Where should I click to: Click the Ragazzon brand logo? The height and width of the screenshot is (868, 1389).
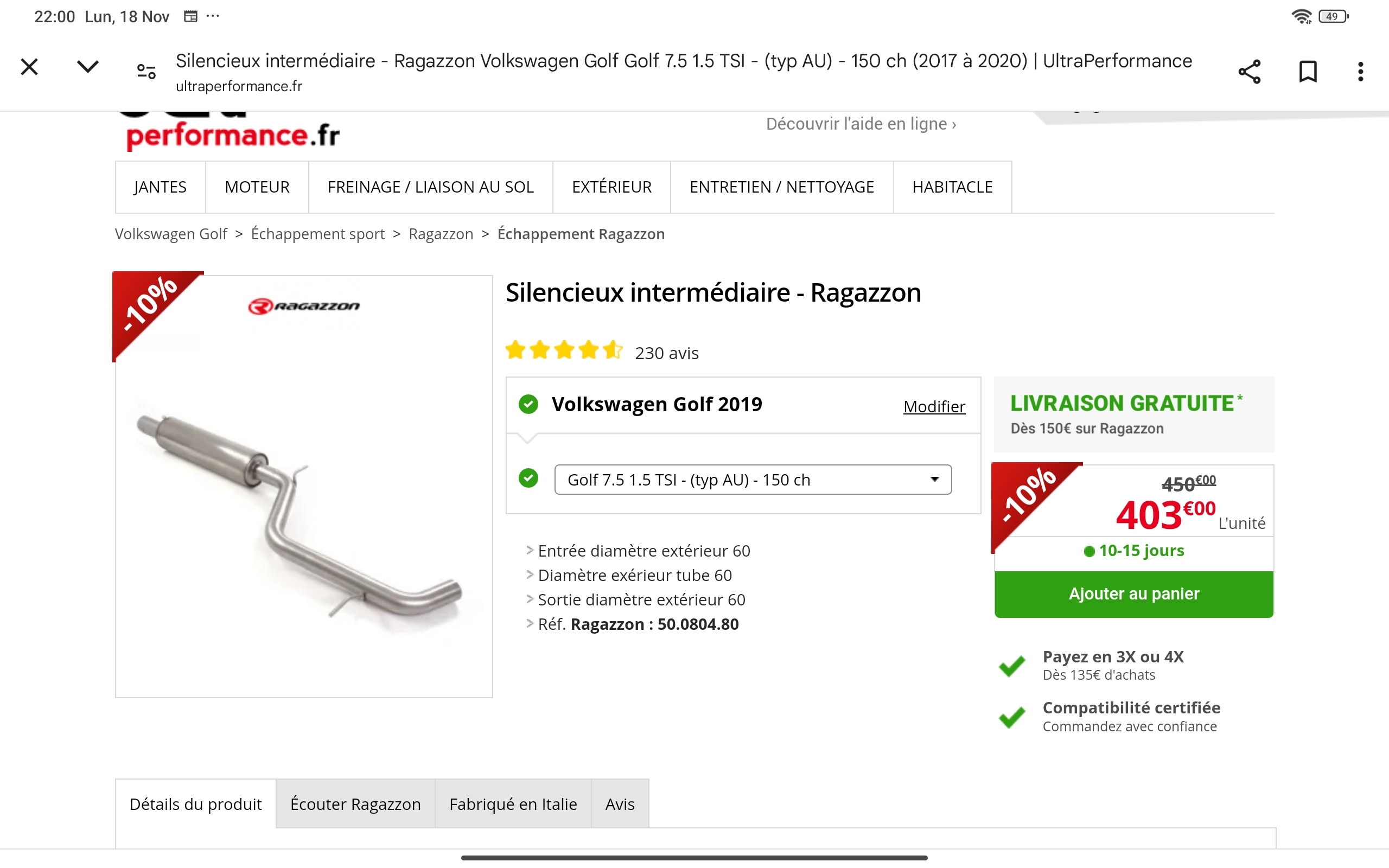304,306
